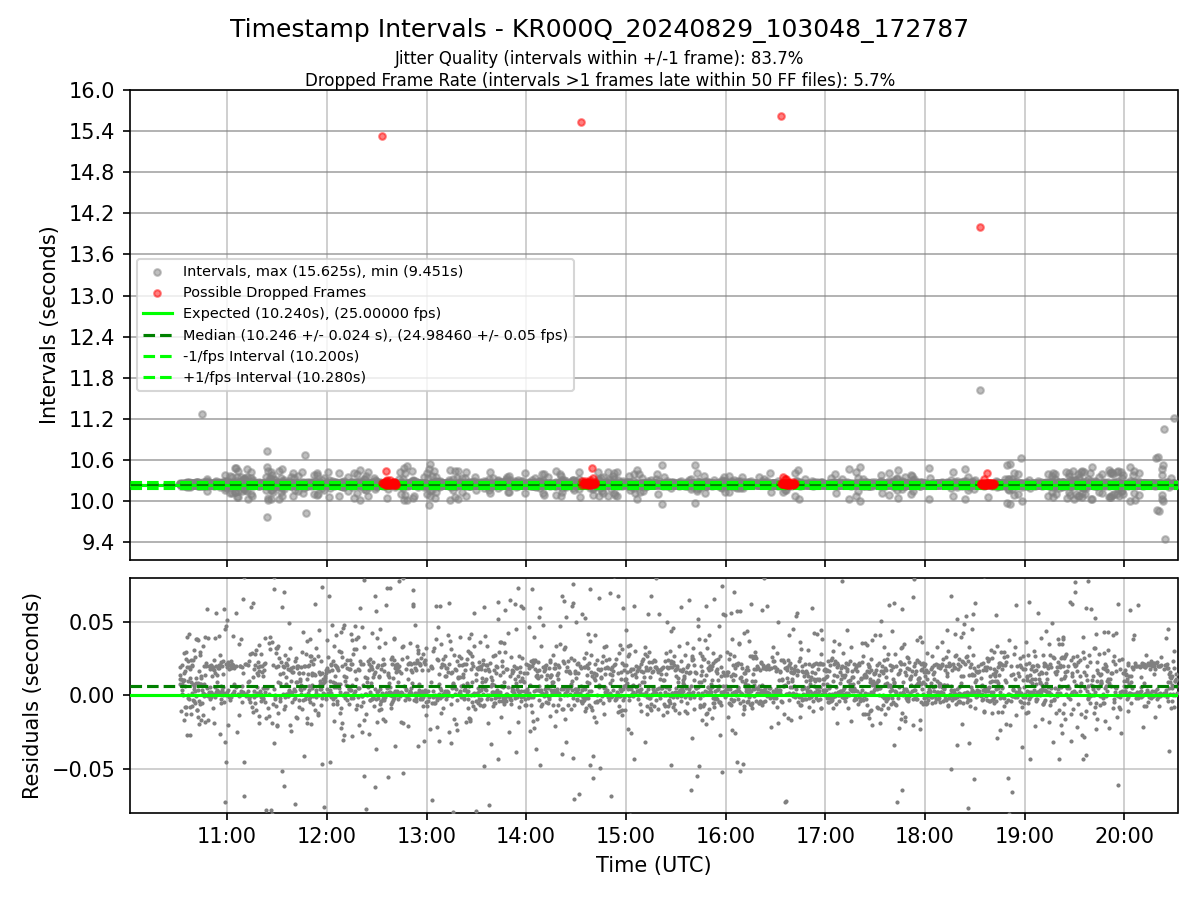
Task: Click the 'Time (UTC)' x-axis label
Action: 653,865
